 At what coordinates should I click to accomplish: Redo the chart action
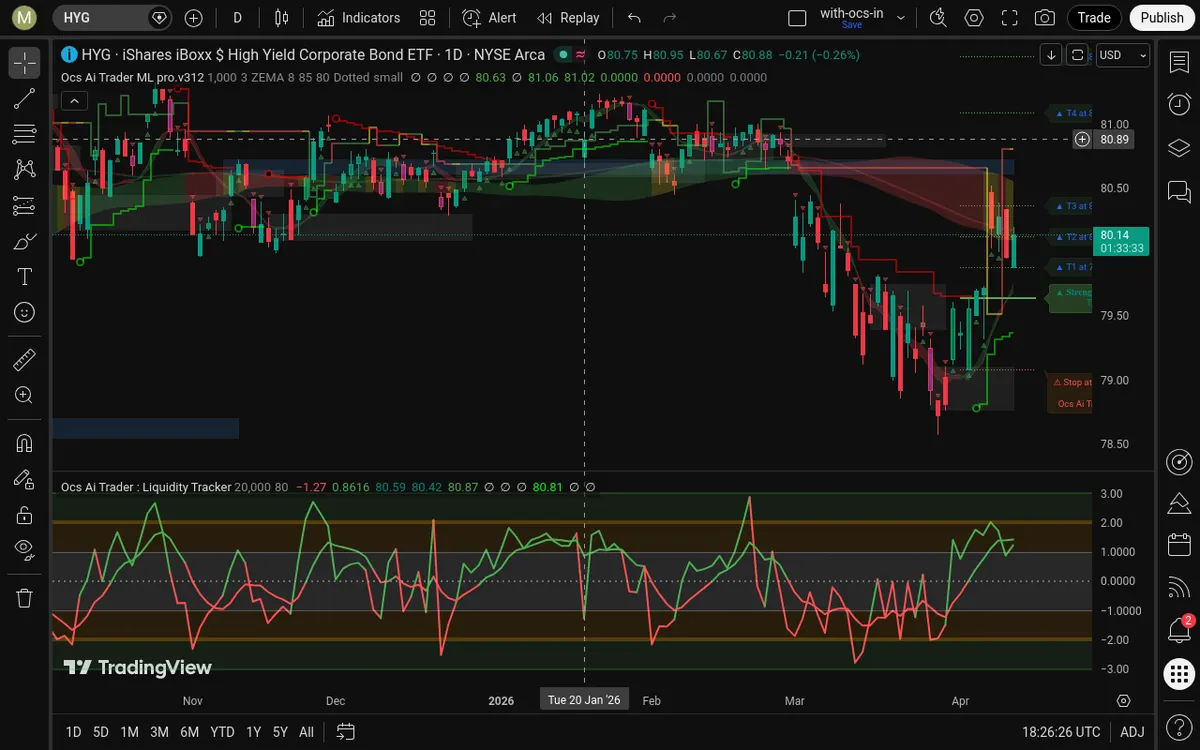pyautogui.click(x=670, y=18)
